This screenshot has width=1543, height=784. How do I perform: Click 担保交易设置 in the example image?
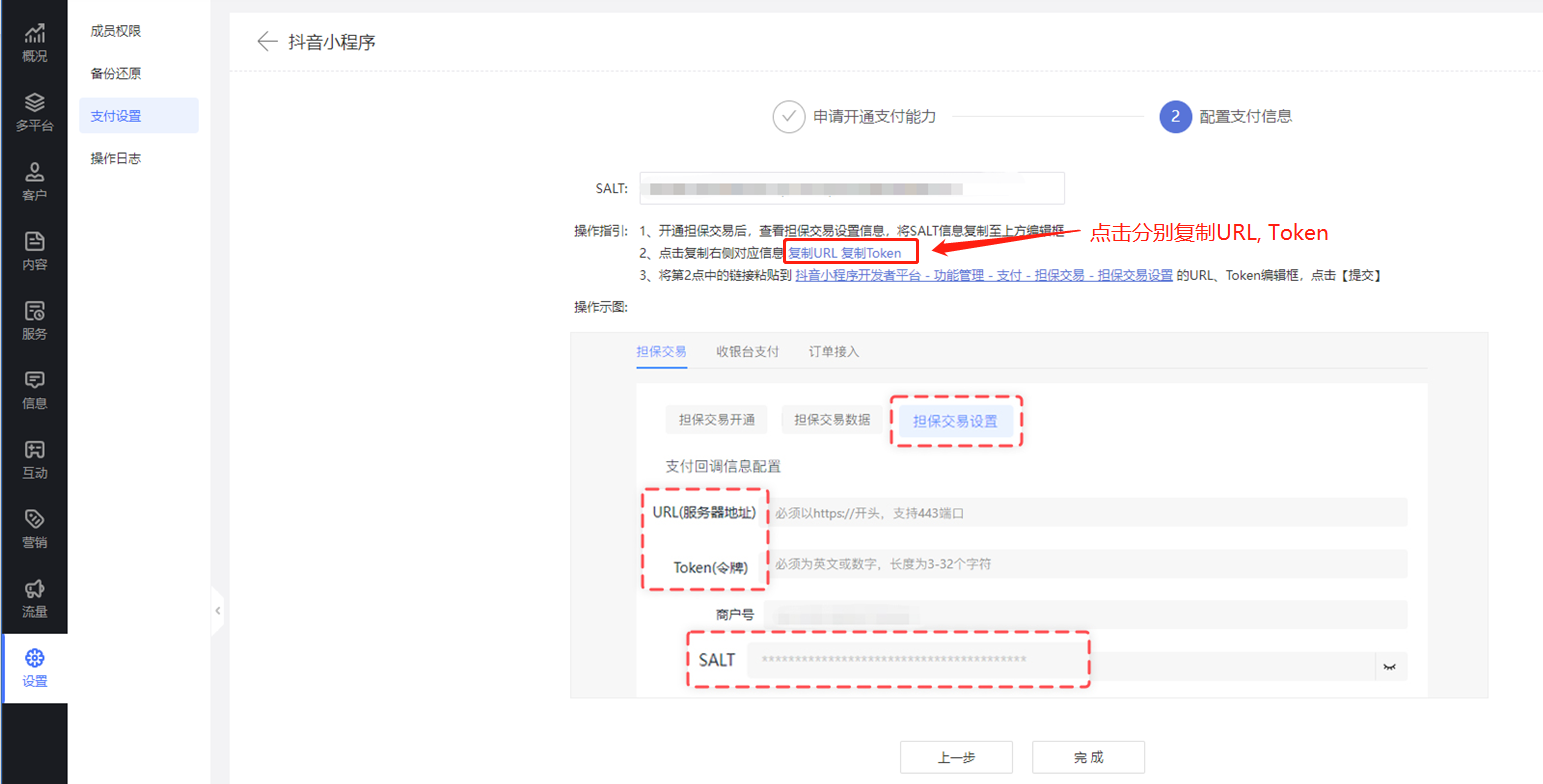tap(955, 421)
